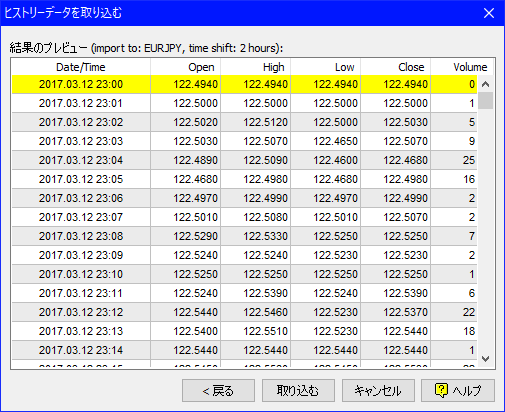Select row dated 2017.03.12 23:02

244,122
